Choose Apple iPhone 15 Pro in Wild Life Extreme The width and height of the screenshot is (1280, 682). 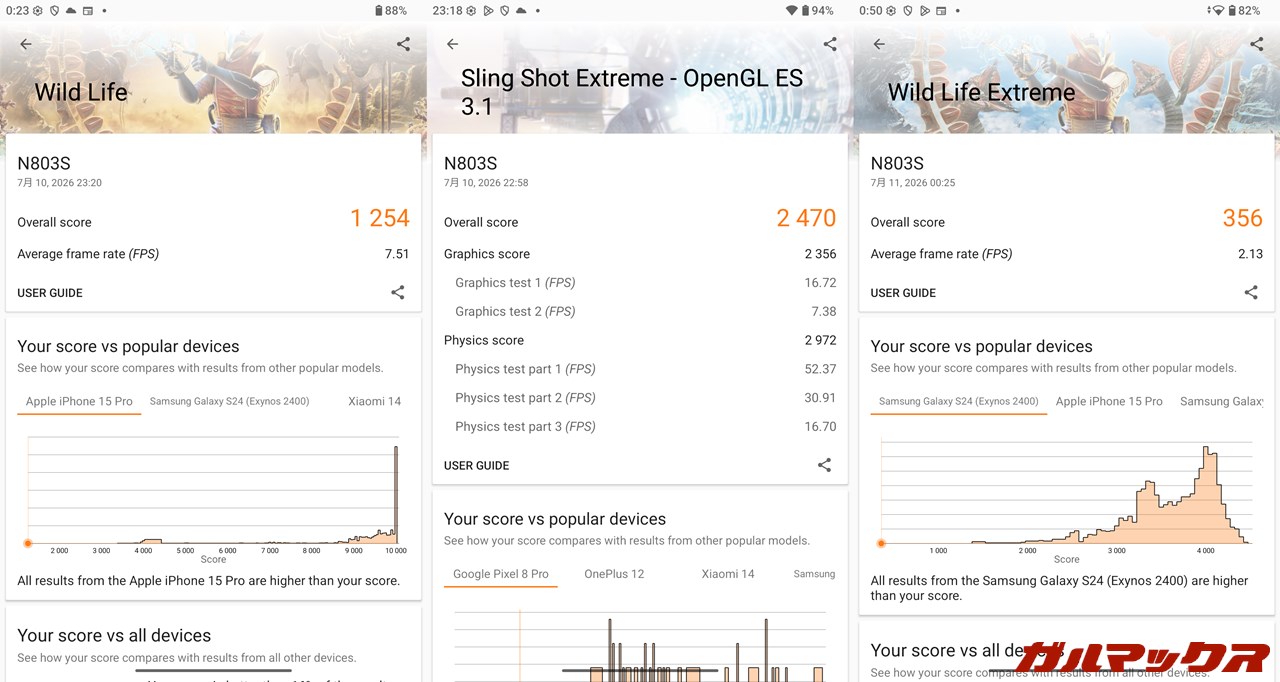click(1109, 401)
